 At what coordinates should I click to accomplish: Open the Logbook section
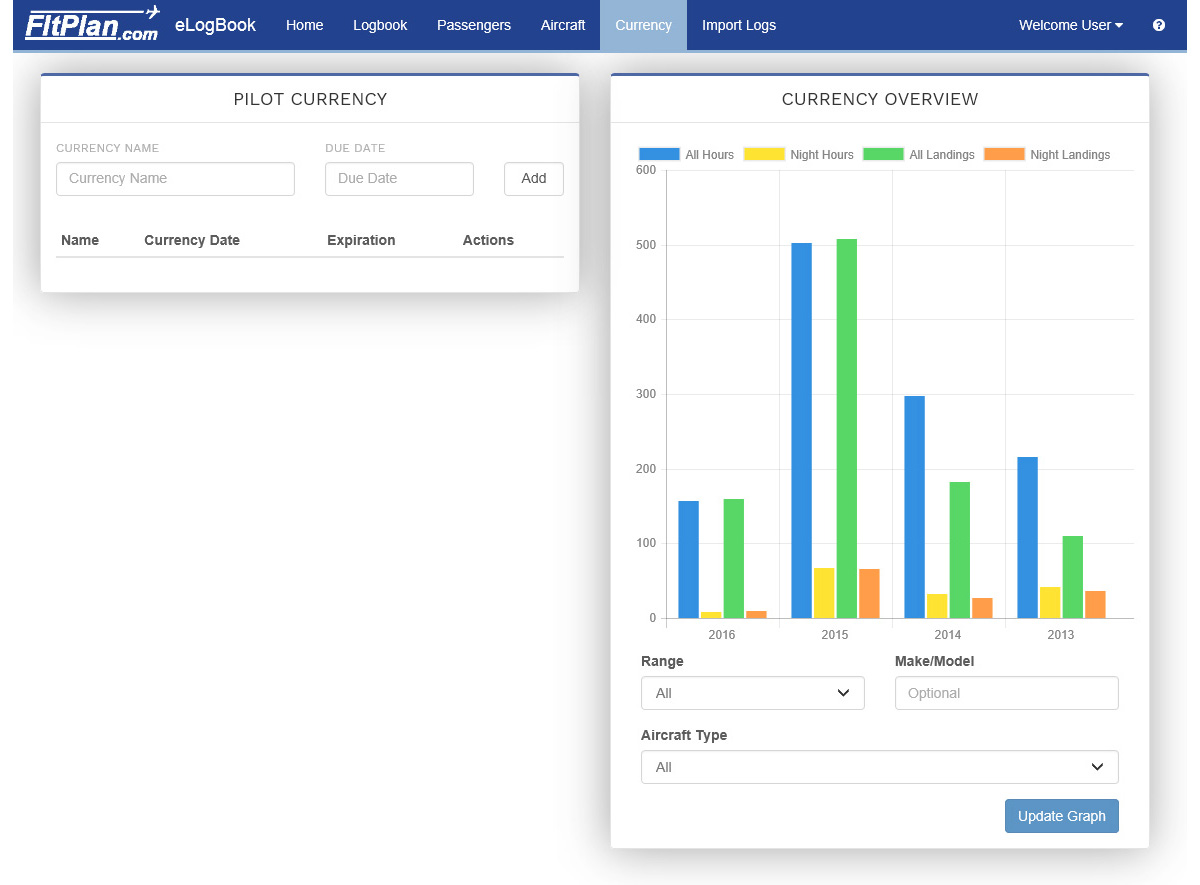[x=380, y=25]
